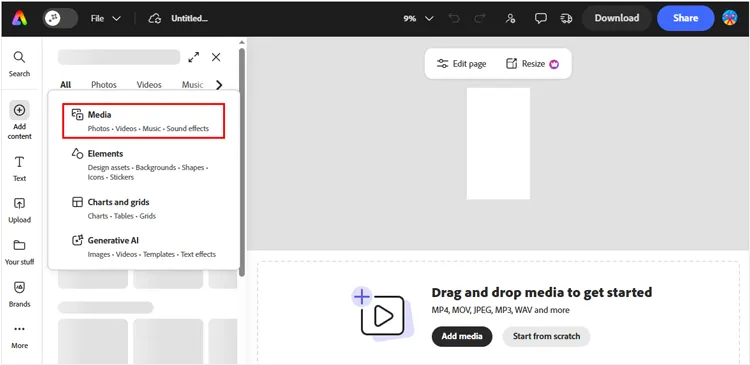Open Brands in the left sidebar

pyautogui.click(x=20, y=294)
